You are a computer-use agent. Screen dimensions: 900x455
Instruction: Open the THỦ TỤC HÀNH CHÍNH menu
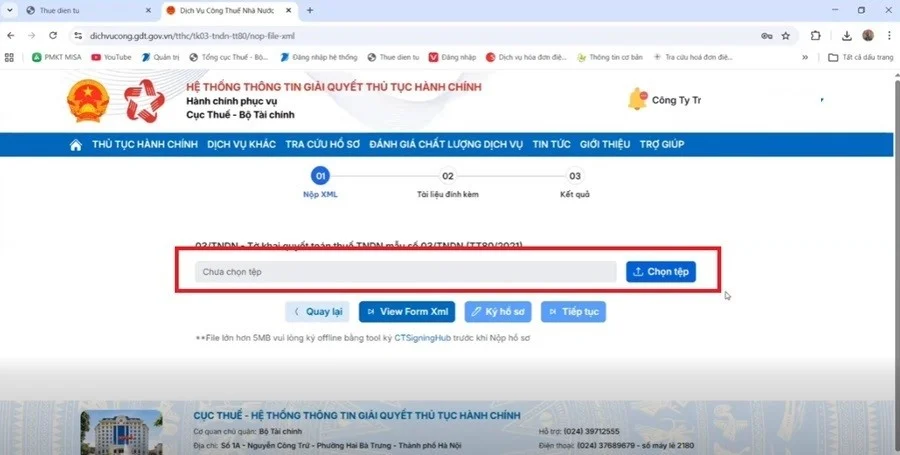[145, 145]
